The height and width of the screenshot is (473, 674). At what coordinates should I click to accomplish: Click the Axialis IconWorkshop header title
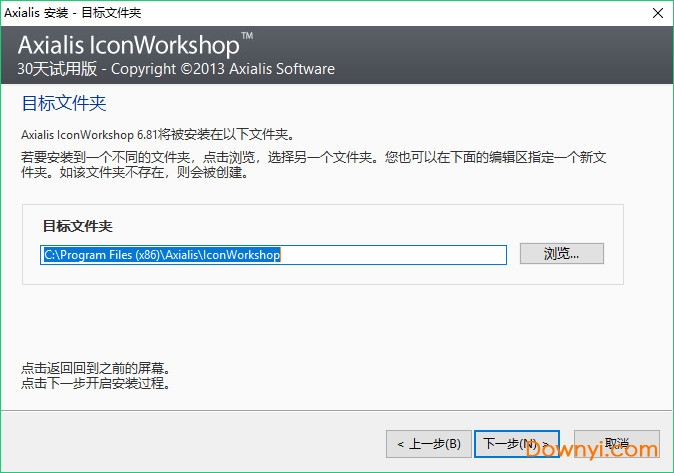click(128, 46)
